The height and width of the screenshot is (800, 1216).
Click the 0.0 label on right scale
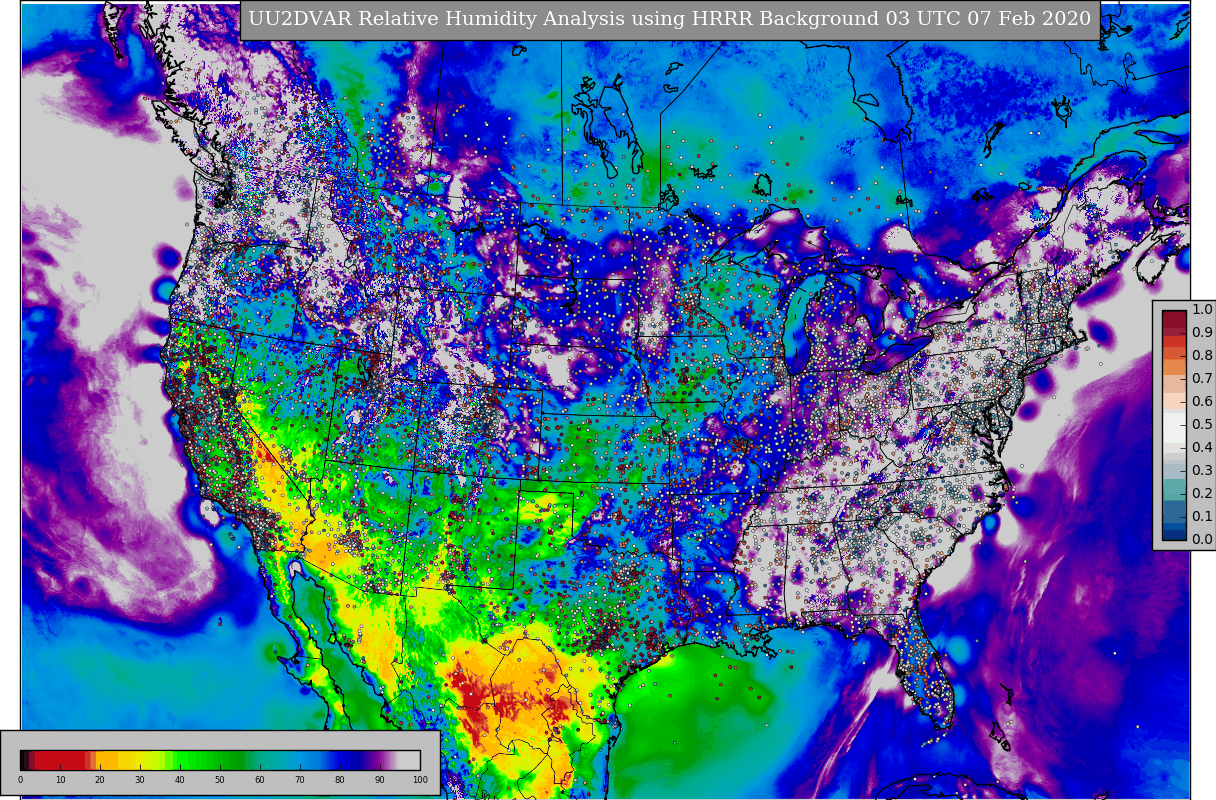[1202, 540]
